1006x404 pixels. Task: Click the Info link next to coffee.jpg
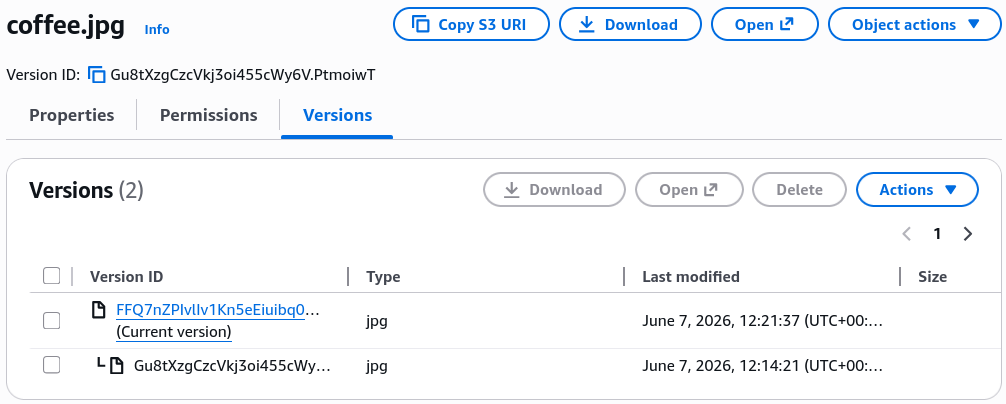[157, 29]
